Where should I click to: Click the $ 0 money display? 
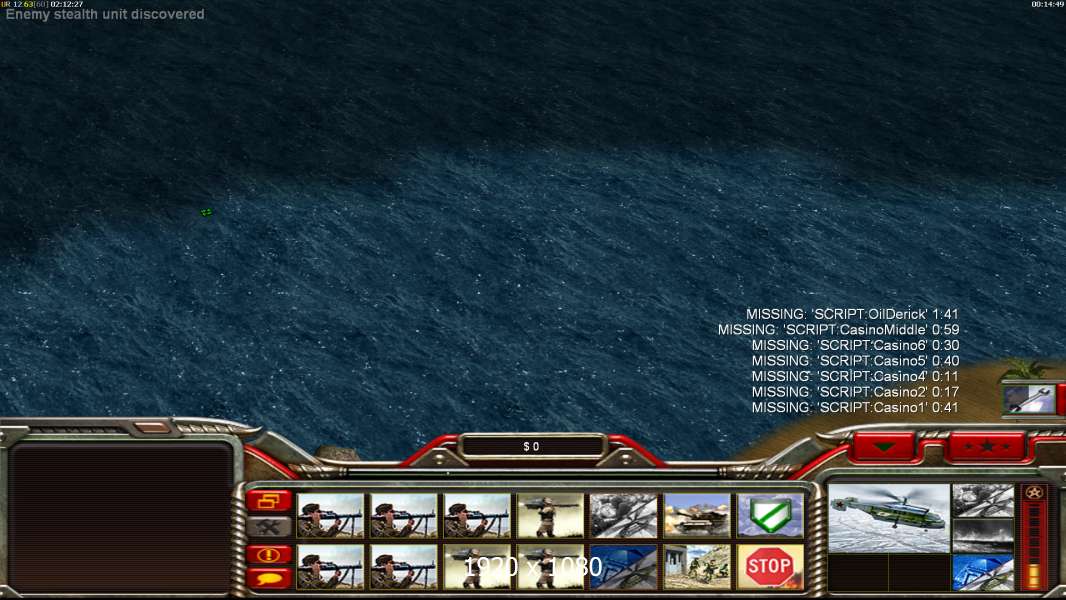tap(532, 446)
